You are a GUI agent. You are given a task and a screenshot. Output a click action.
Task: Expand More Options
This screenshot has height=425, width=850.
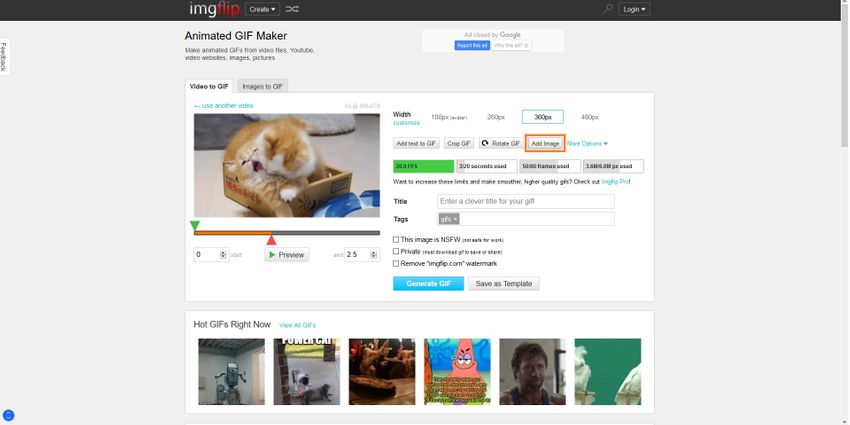(587, 144)
